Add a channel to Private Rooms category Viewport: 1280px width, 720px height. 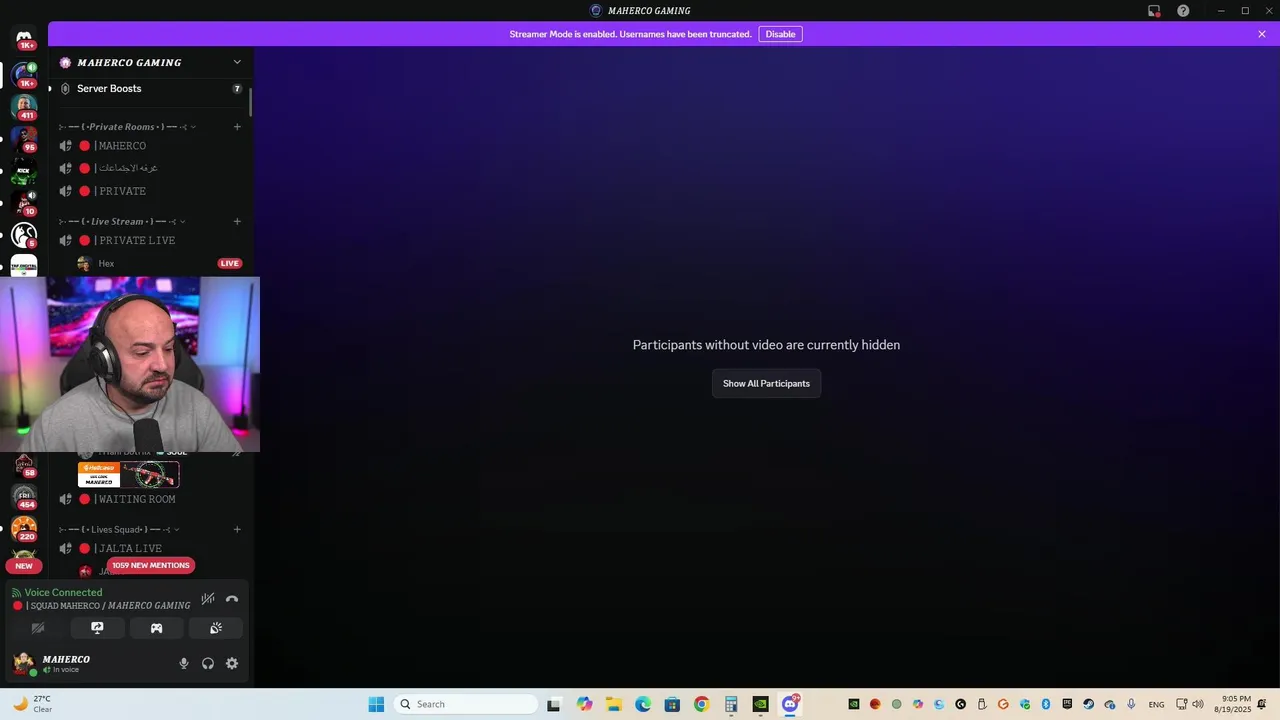pos(237,127)
